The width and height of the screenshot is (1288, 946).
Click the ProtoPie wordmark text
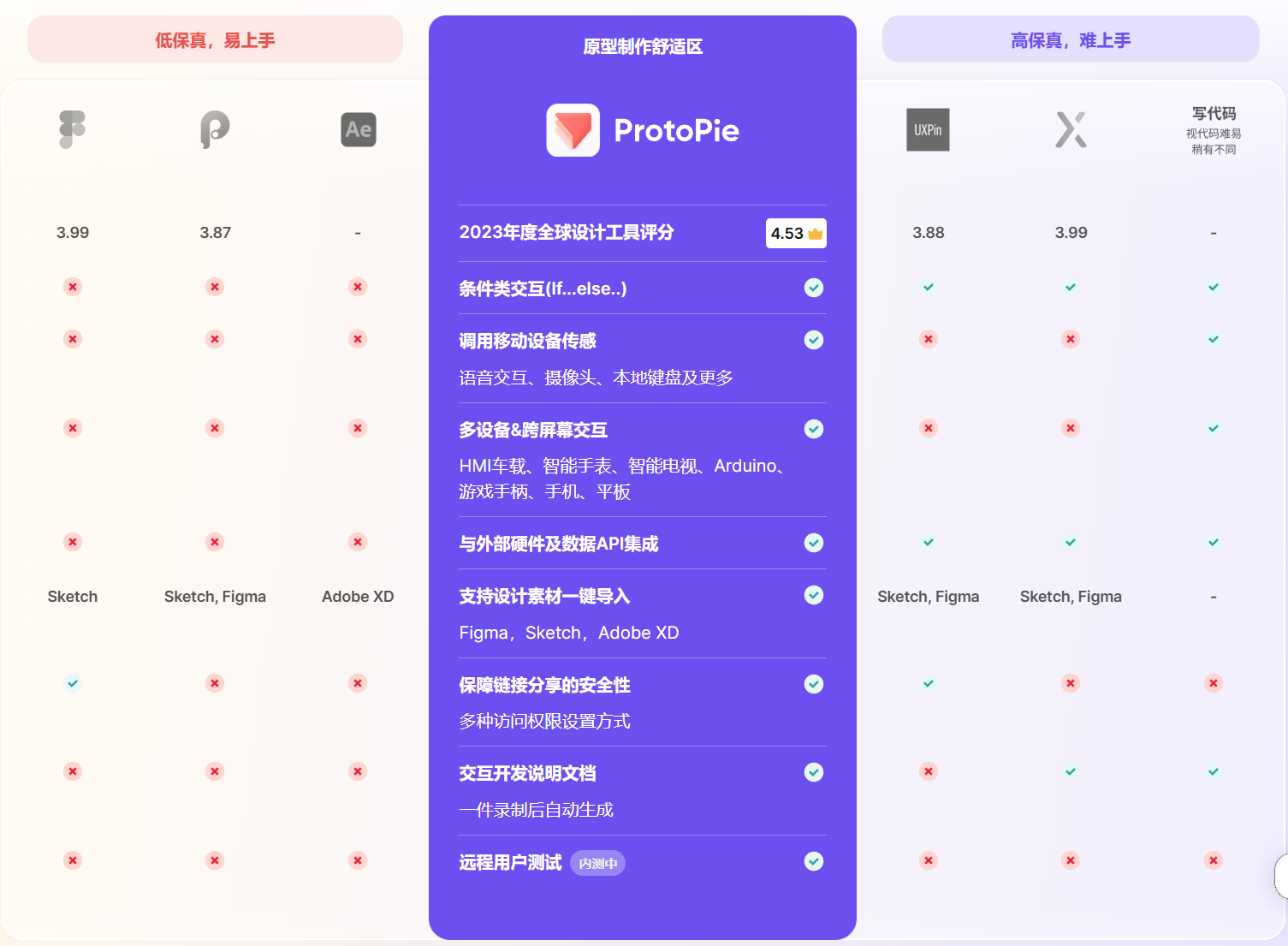pyautogui.click(x=677, y=130)
